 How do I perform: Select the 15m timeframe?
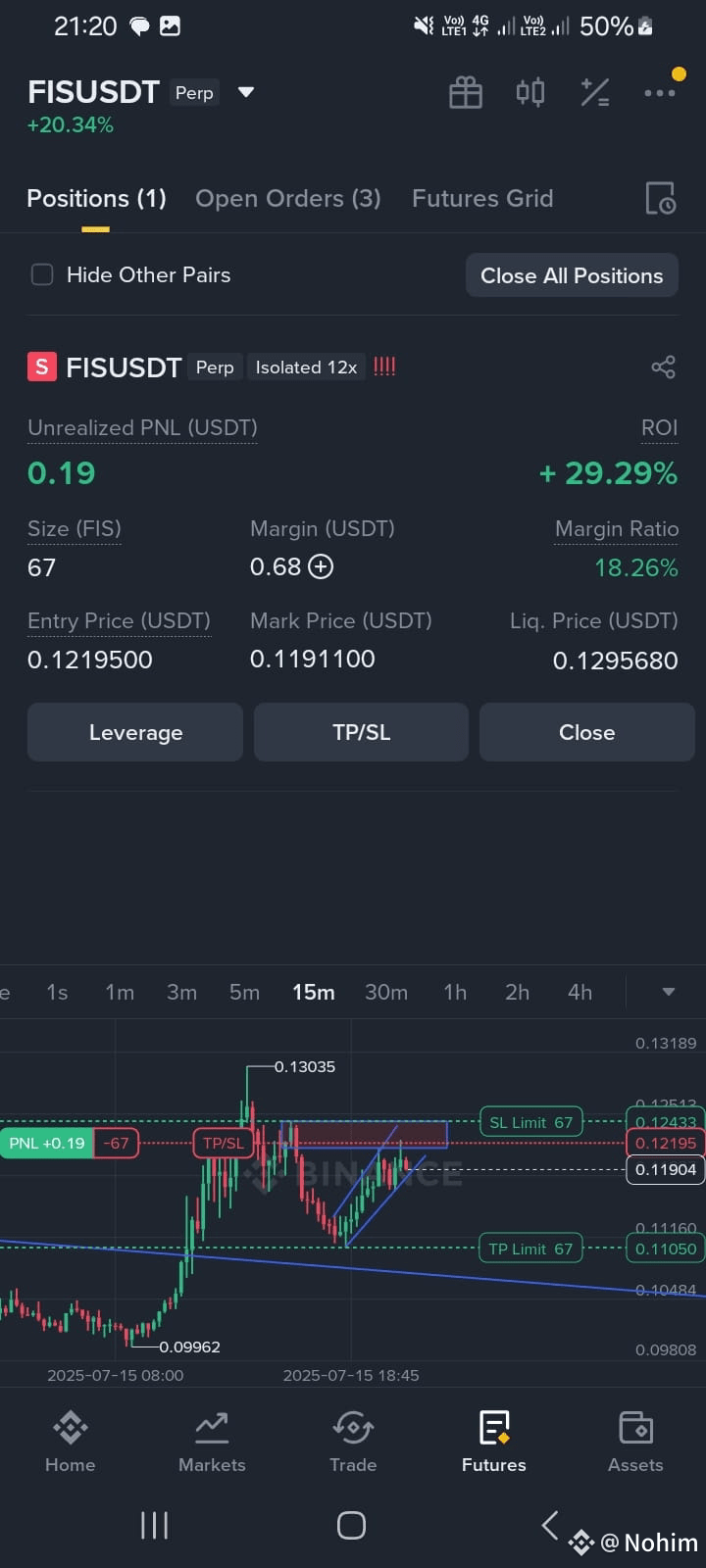314,992
